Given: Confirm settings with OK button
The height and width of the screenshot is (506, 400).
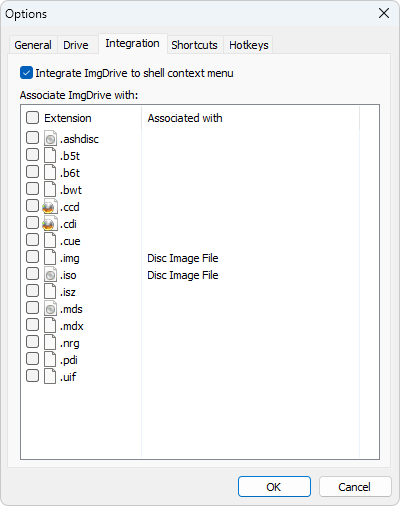Looking at the screenshot, I should (x=274, y=487).
